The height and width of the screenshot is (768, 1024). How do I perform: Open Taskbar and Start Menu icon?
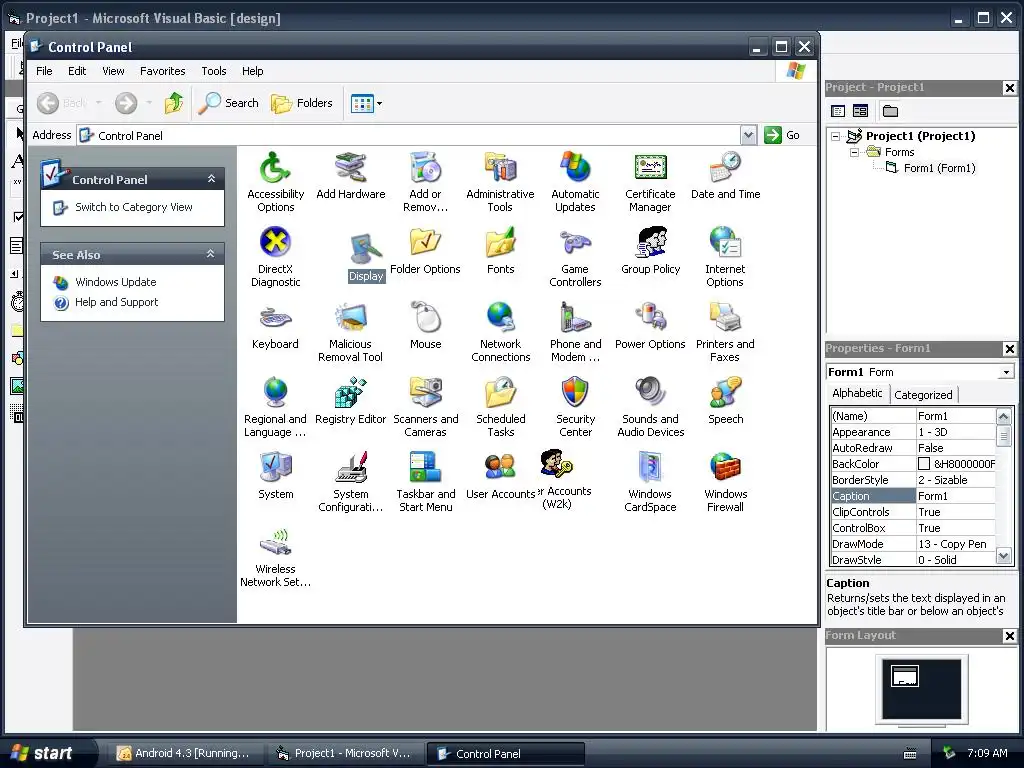tap(425, 481)
